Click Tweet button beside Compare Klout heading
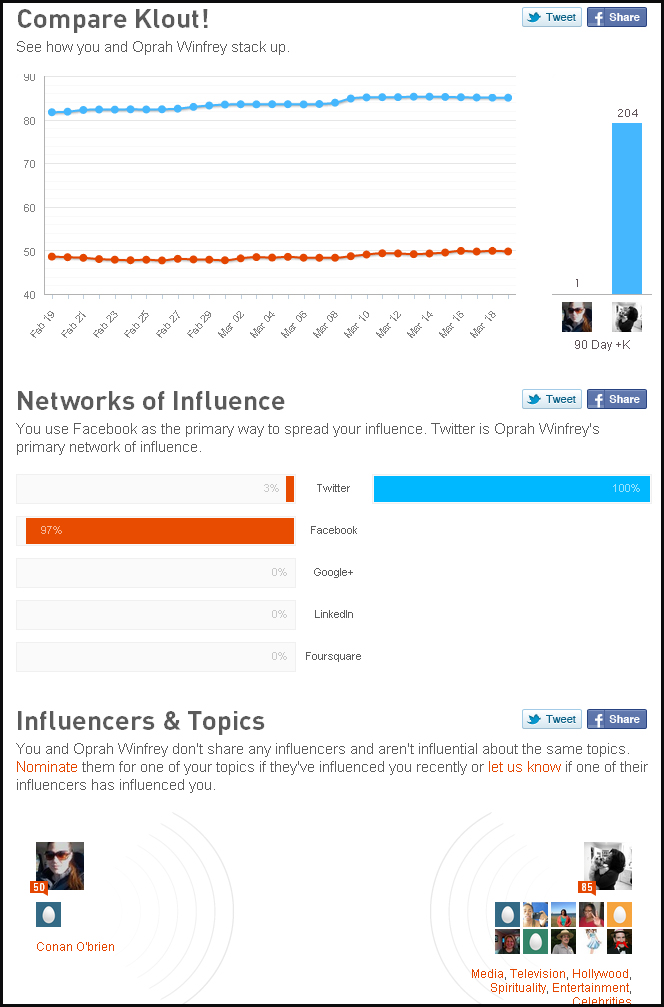This screenshot has width=664, height=1007. pos(551,17)
